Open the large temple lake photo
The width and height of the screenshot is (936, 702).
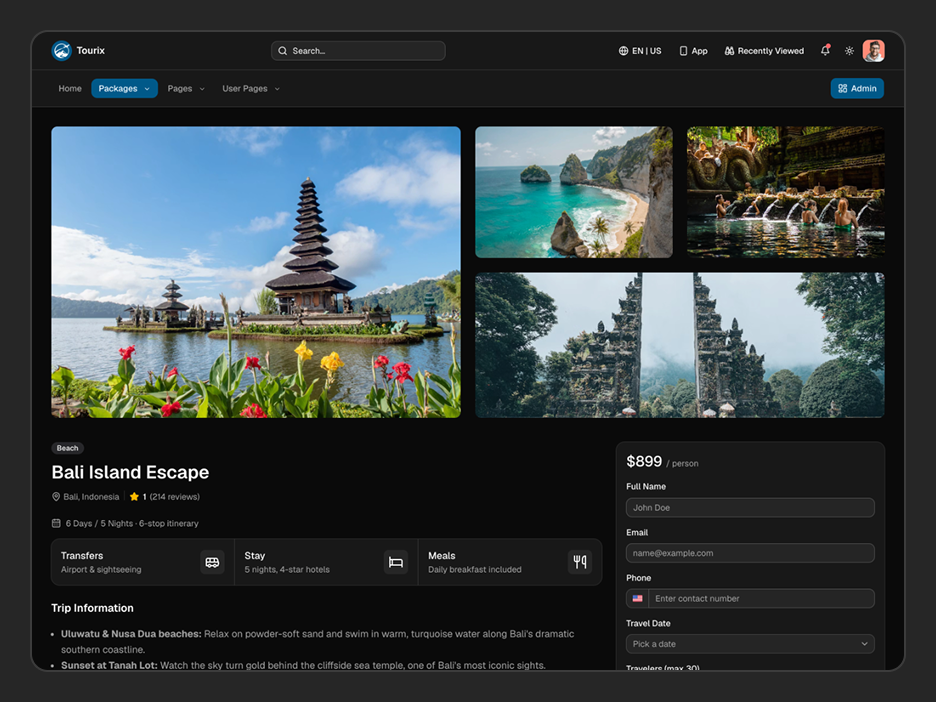256,272
